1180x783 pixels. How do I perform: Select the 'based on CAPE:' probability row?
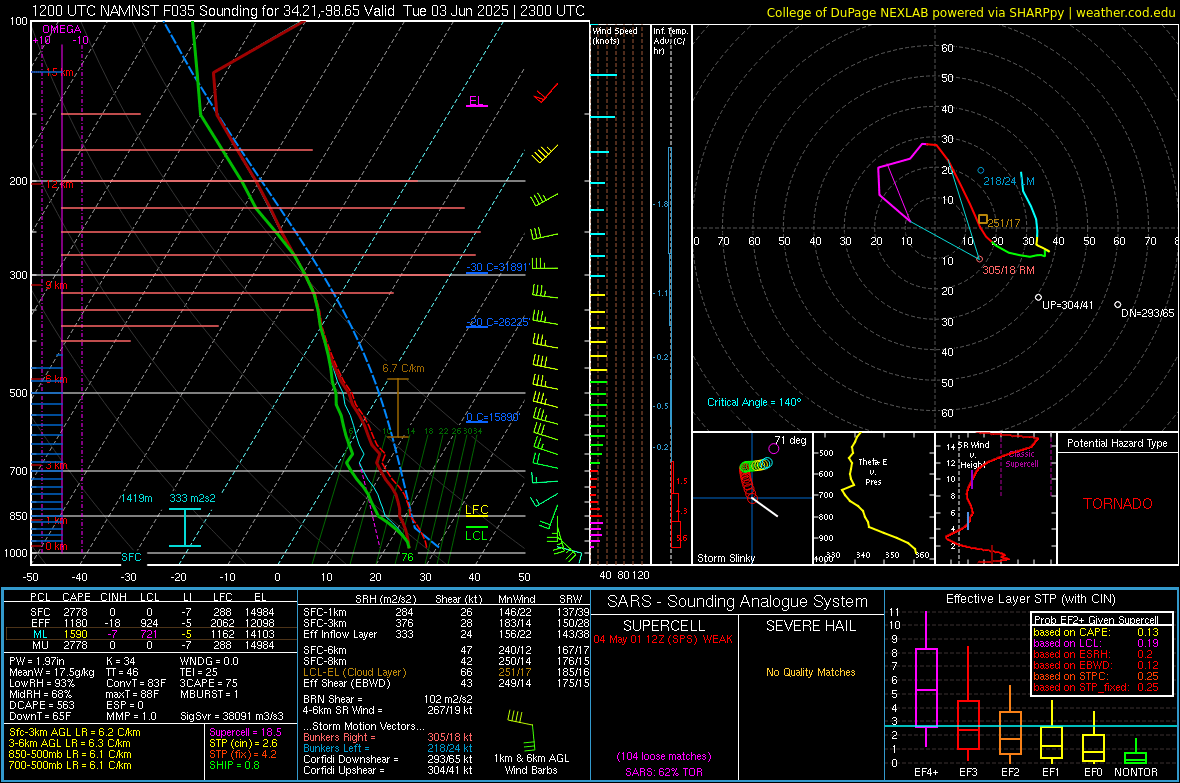click(x=1096, y=632)
